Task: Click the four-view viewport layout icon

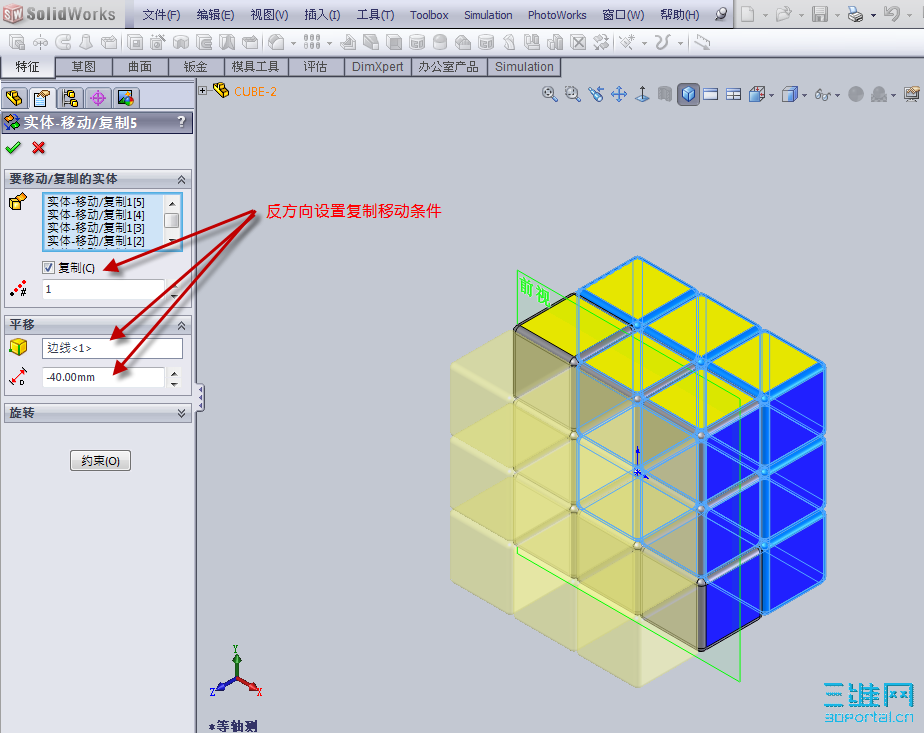Action: [734, 94]
